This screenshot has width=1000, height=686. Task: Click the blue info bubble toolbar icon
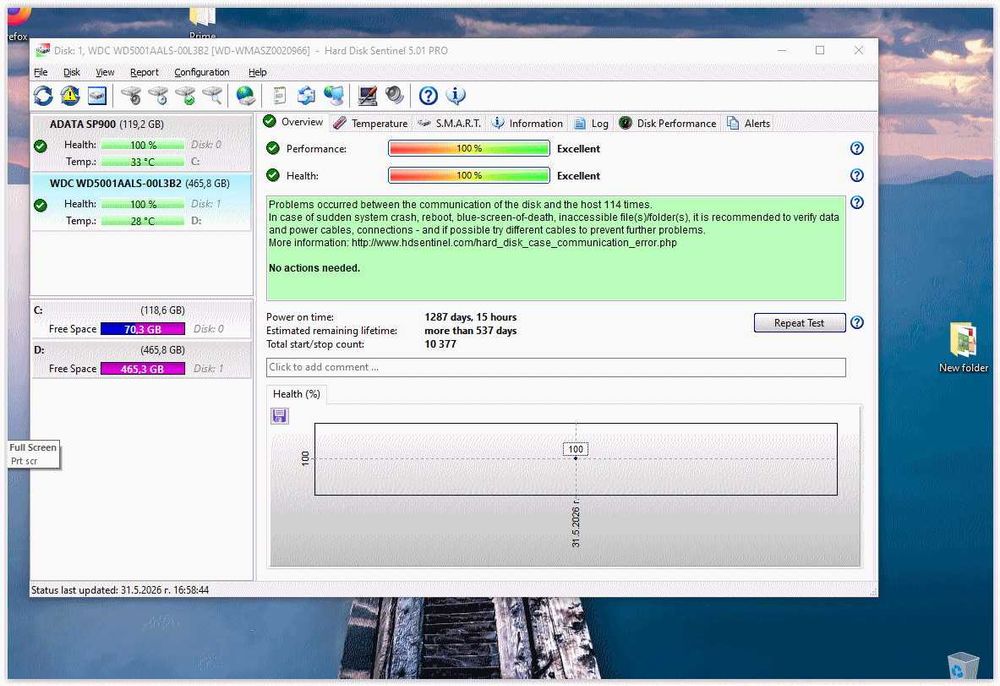point(455,96)
